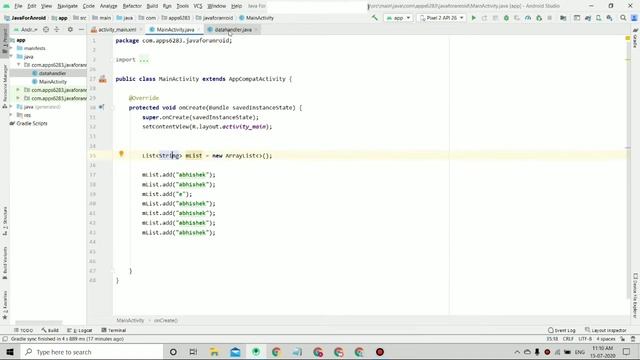Open the Event Log
The height and width of the screenshot is (360, 640).
coord(562,330)
